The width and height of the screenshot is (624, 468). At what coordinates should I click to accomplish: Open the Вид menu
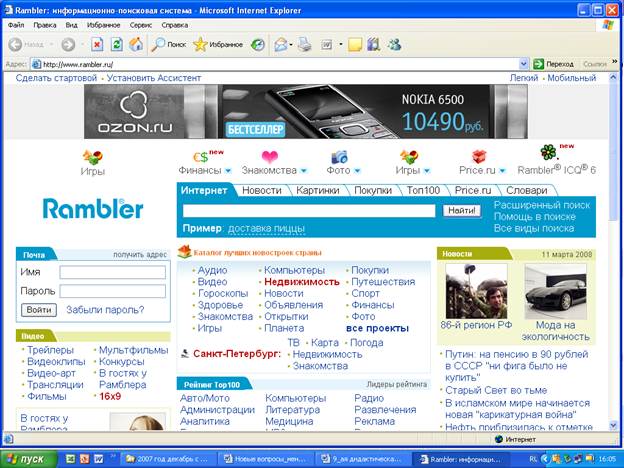pos(71,25)
